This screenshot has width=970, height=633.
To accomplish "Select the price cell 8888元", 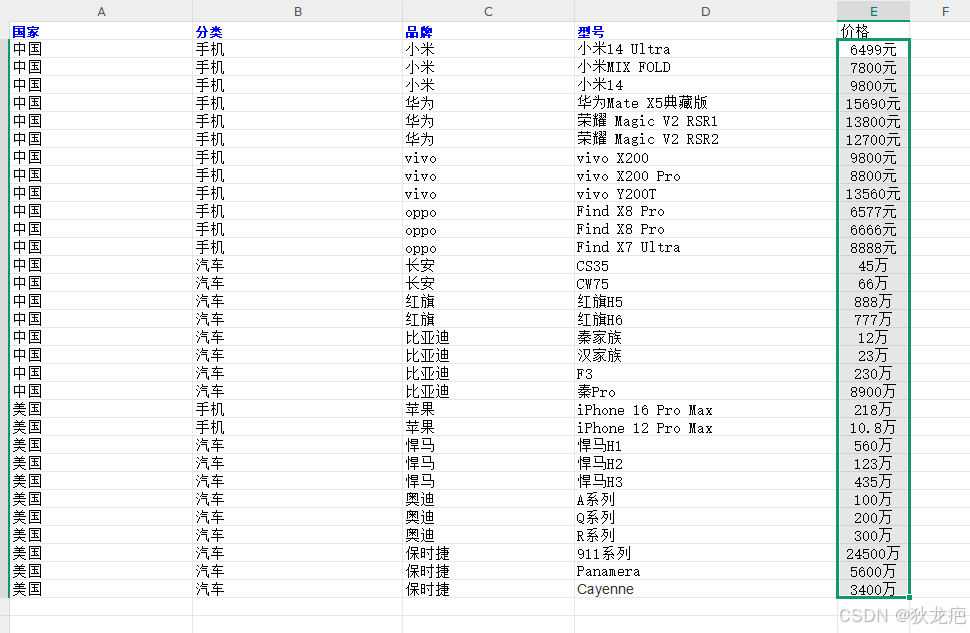I will (x=873, y=247).
